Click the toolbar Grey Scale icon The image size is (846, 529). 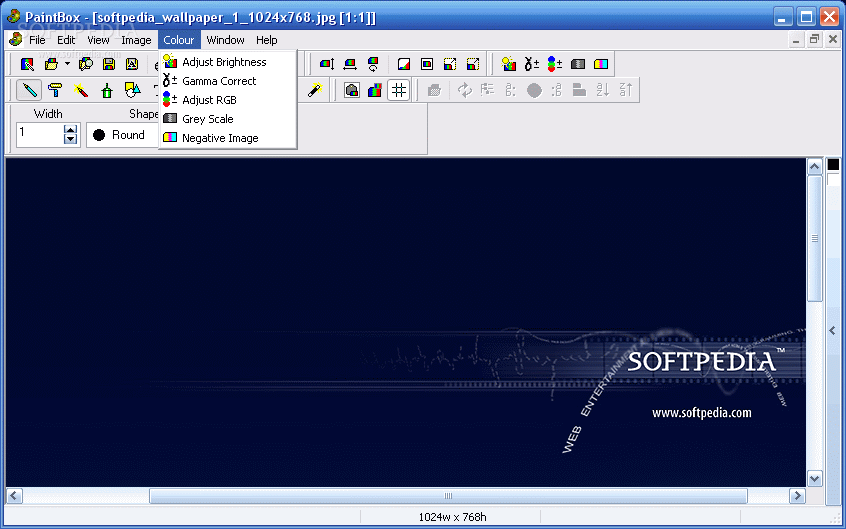[578, 64]
